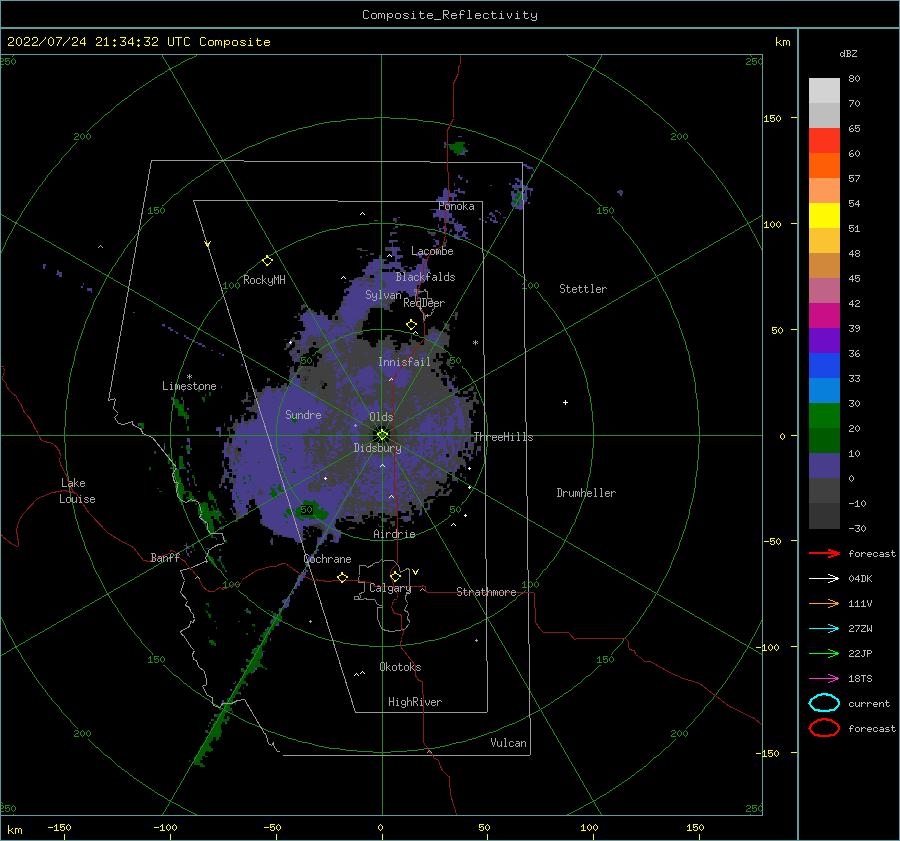Screen dimensions: 900x841
Task: Click the Limestone label
Action: pos(189,386)
